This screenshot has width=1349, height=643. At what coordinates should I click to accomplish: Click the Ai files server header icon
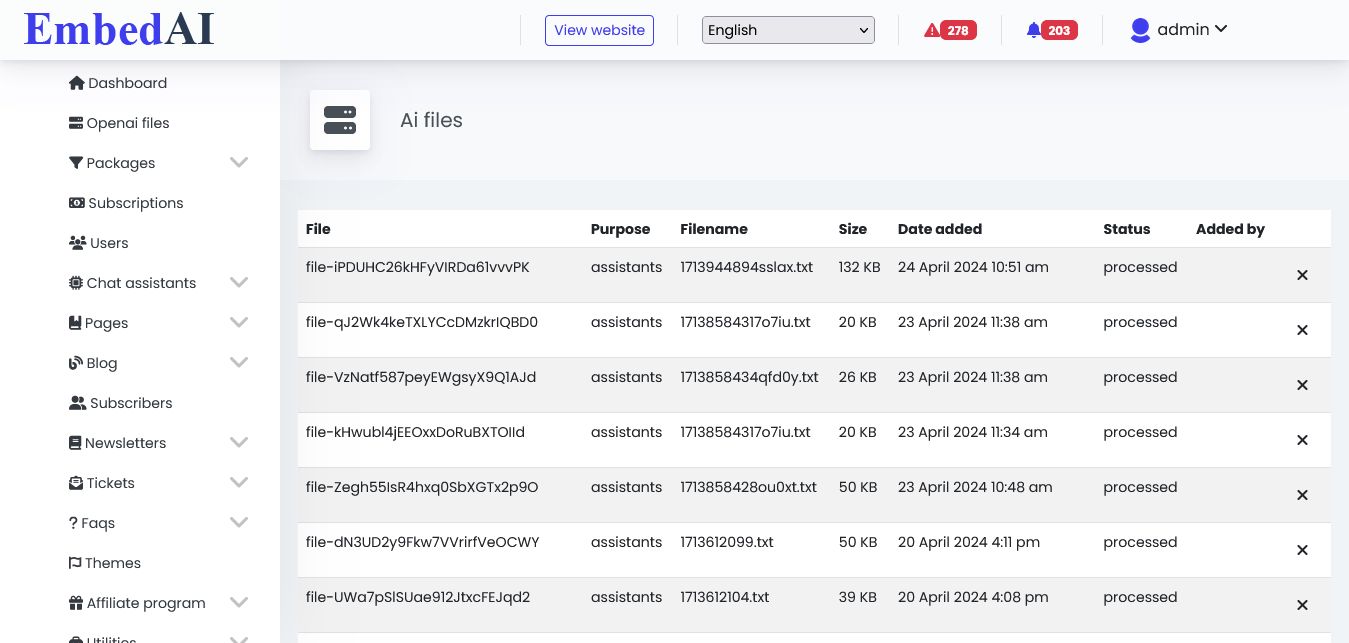[x=340, y=120]
